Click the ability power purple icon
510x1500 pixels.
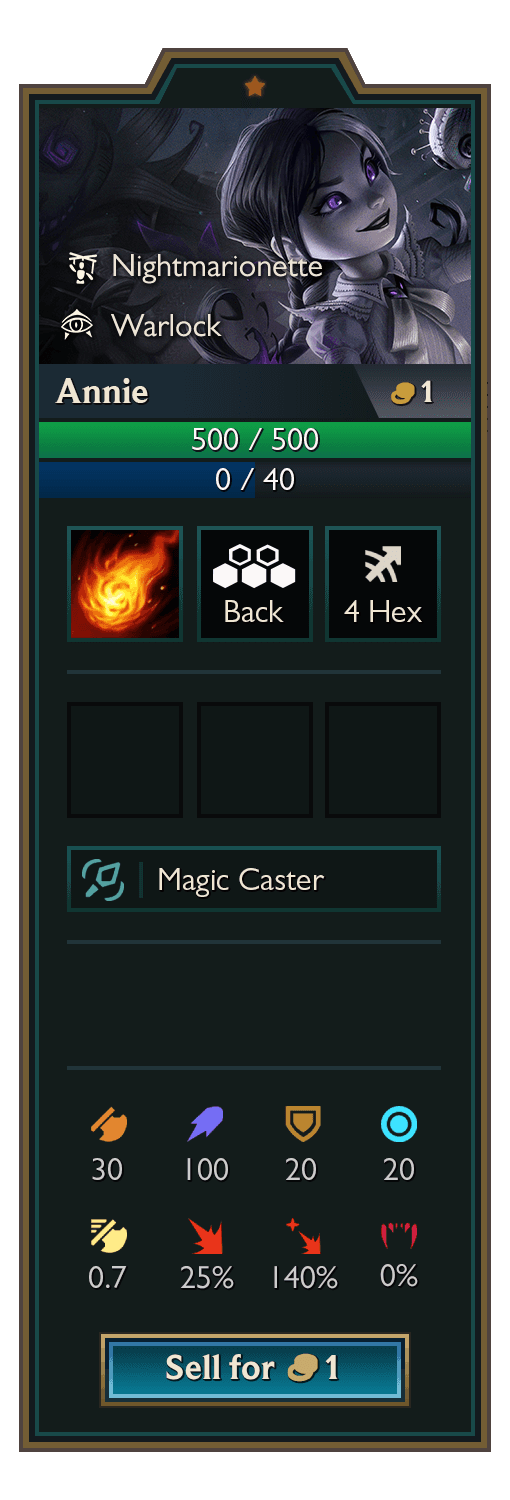click(206, 1126)
